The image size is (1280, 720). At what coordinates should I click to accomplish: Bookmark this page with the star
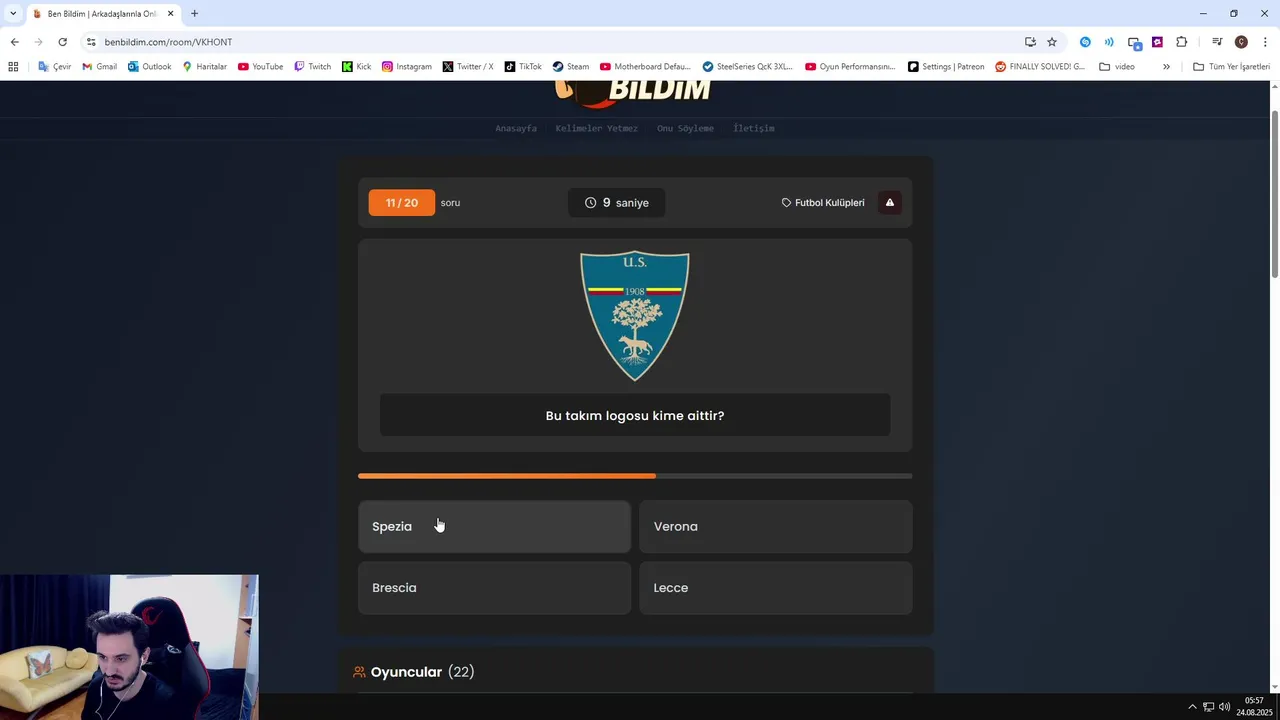click(x=1052, y=42)
